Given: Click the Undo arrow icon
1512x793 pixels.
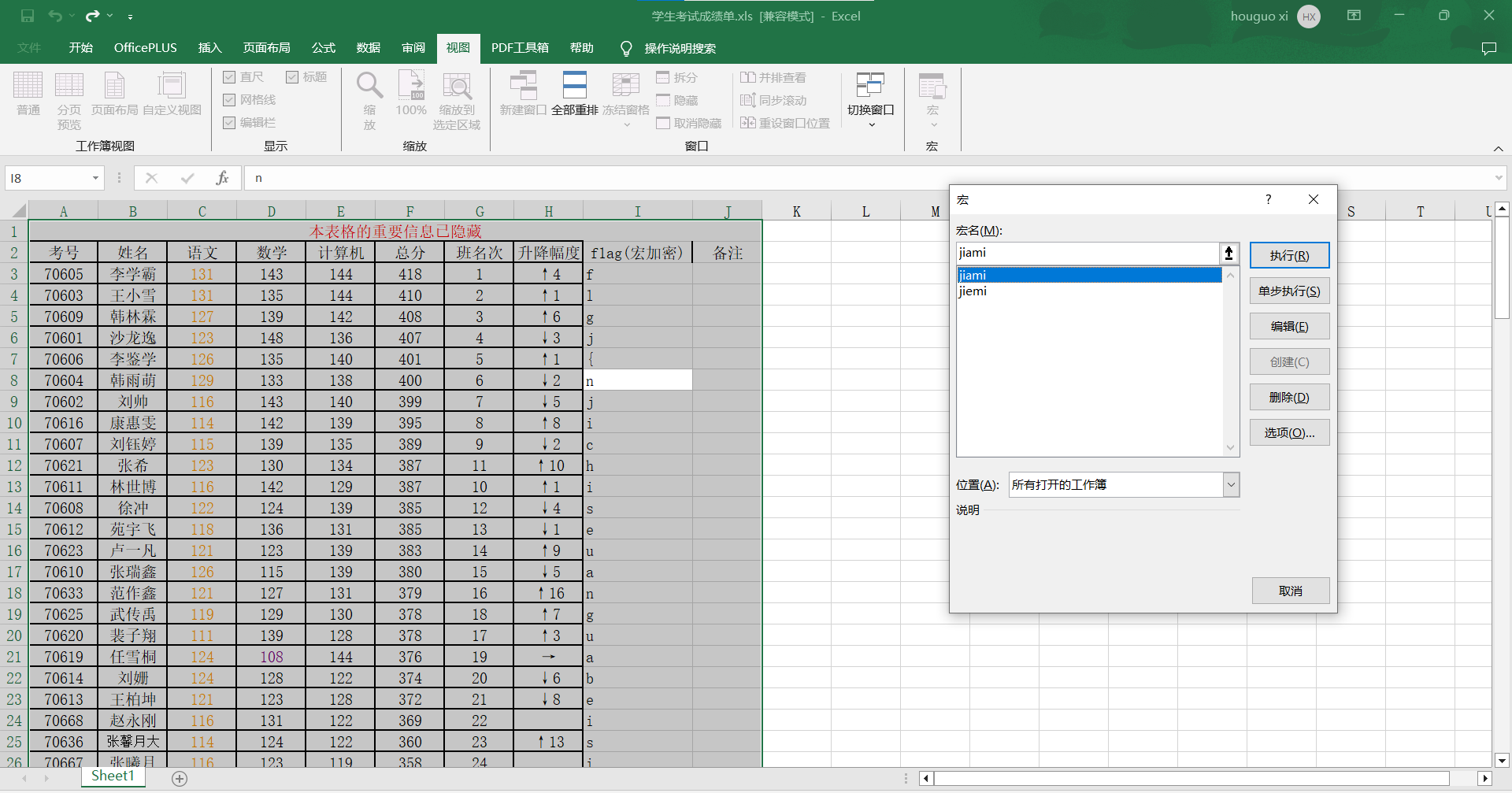Looking at the screenshot, I should tap(54, 16).
